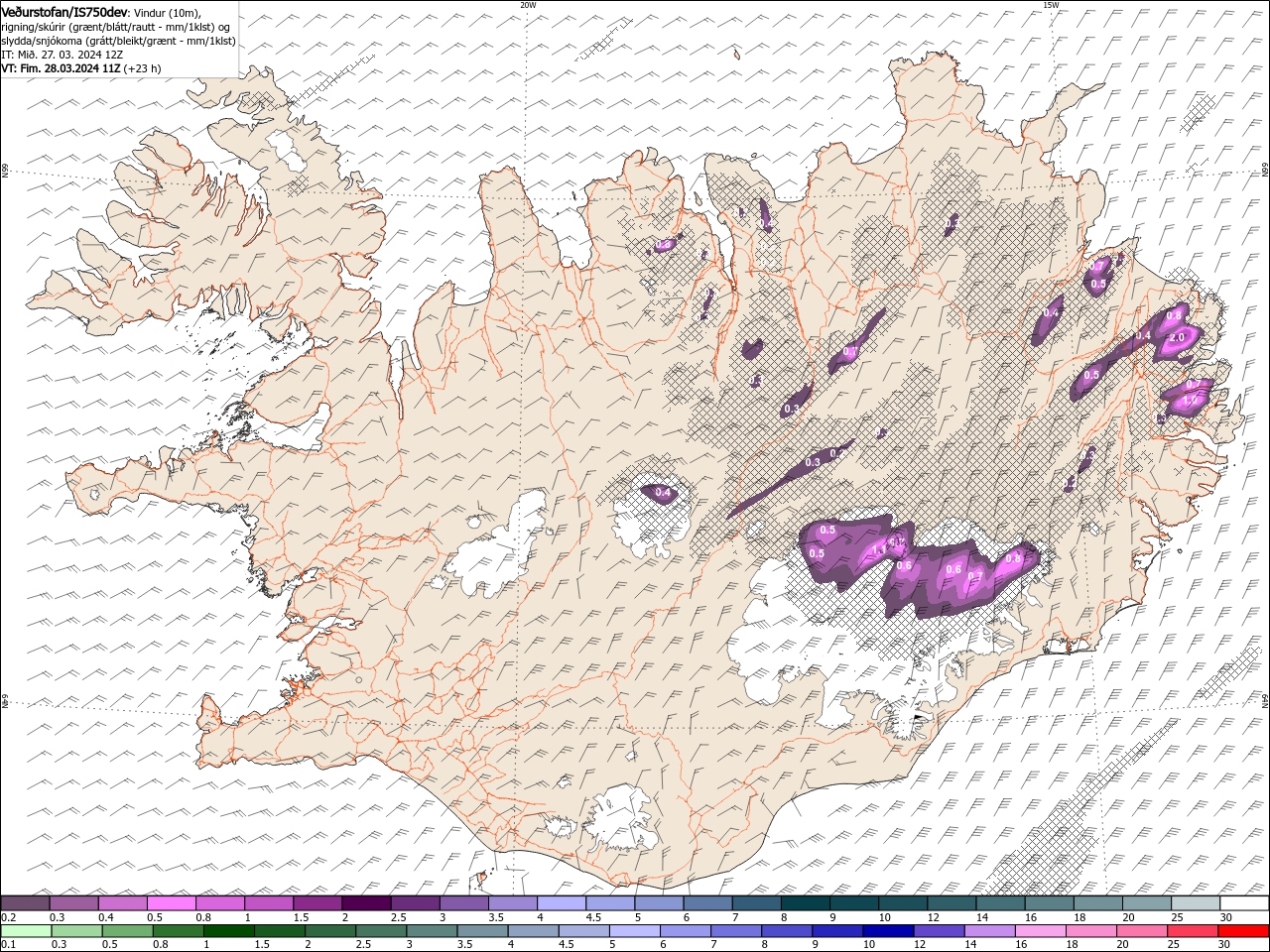Pick lower-row green swatch starting at 2

point(330,931)
